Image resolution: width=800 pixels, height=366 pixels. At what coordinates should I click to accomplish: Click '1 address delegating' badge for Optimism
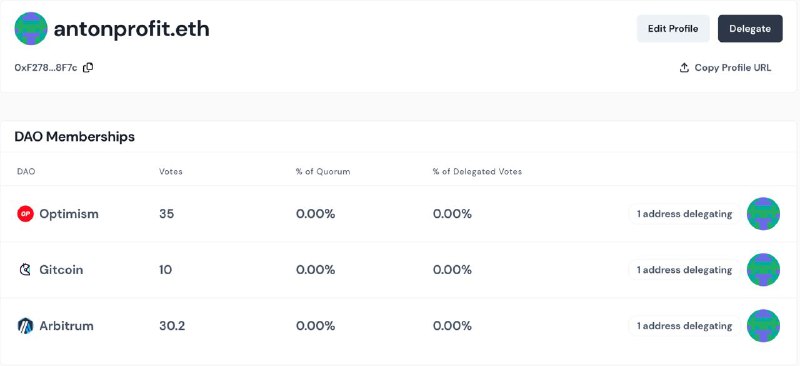684,214
